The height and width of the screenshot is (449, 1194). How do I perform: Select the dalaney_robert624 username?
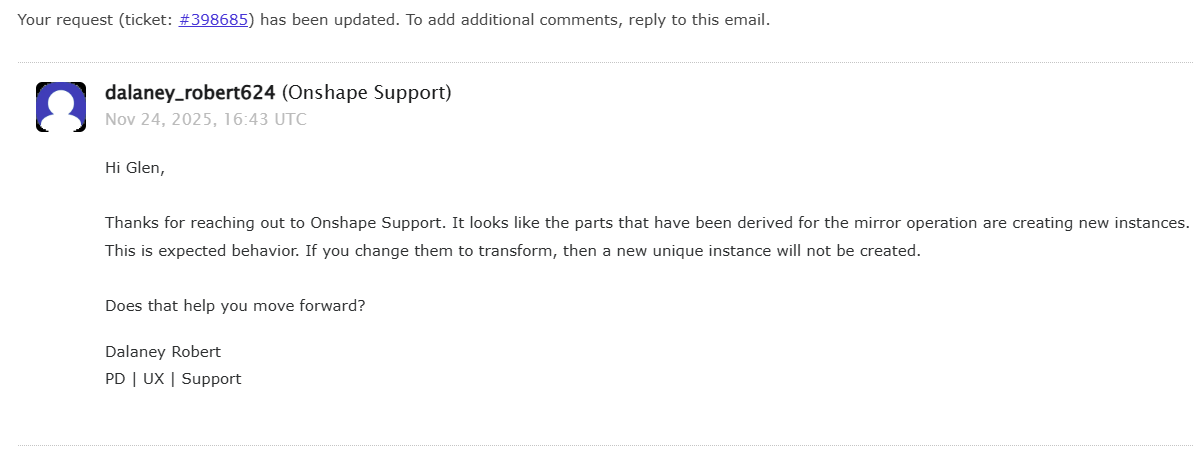190,93
